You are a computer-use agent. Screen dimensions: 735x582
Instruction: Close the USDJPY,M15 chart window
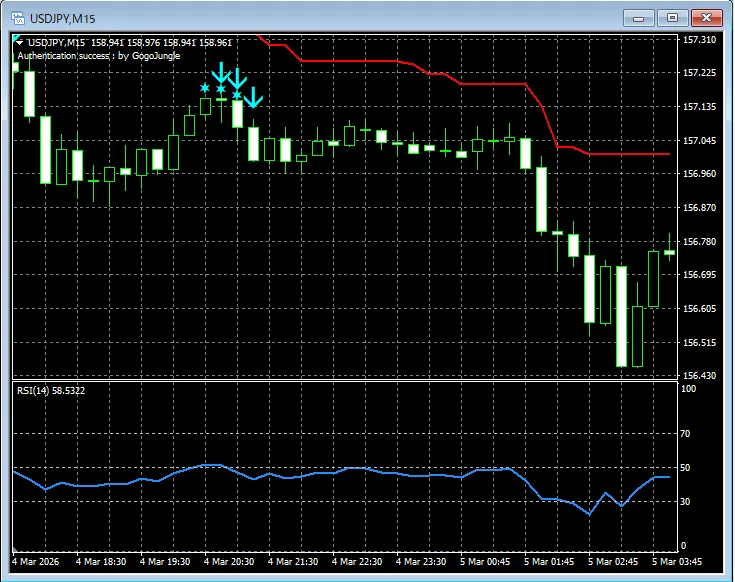(706, 18)
